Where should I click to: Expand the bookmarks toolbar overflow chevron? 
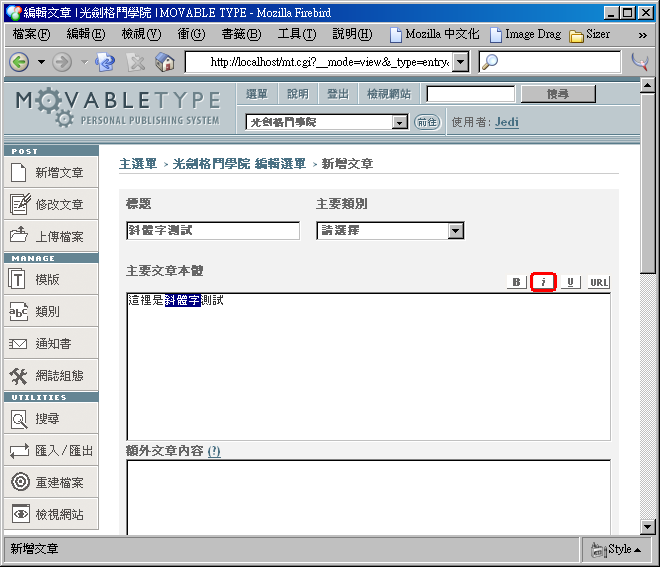pos(642,35)
